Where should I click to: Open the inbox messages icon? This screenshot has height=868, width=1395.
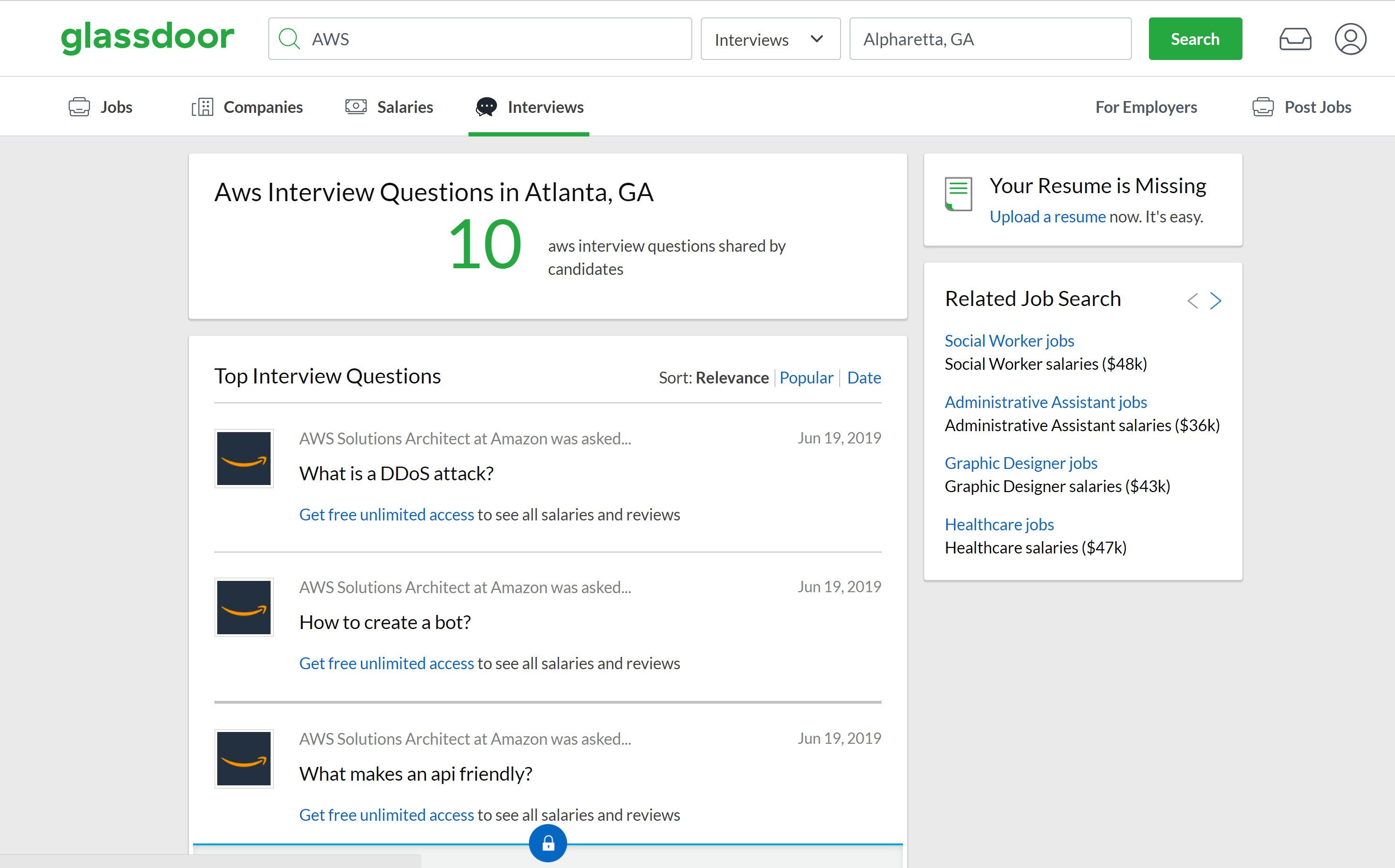[1295, 38]
